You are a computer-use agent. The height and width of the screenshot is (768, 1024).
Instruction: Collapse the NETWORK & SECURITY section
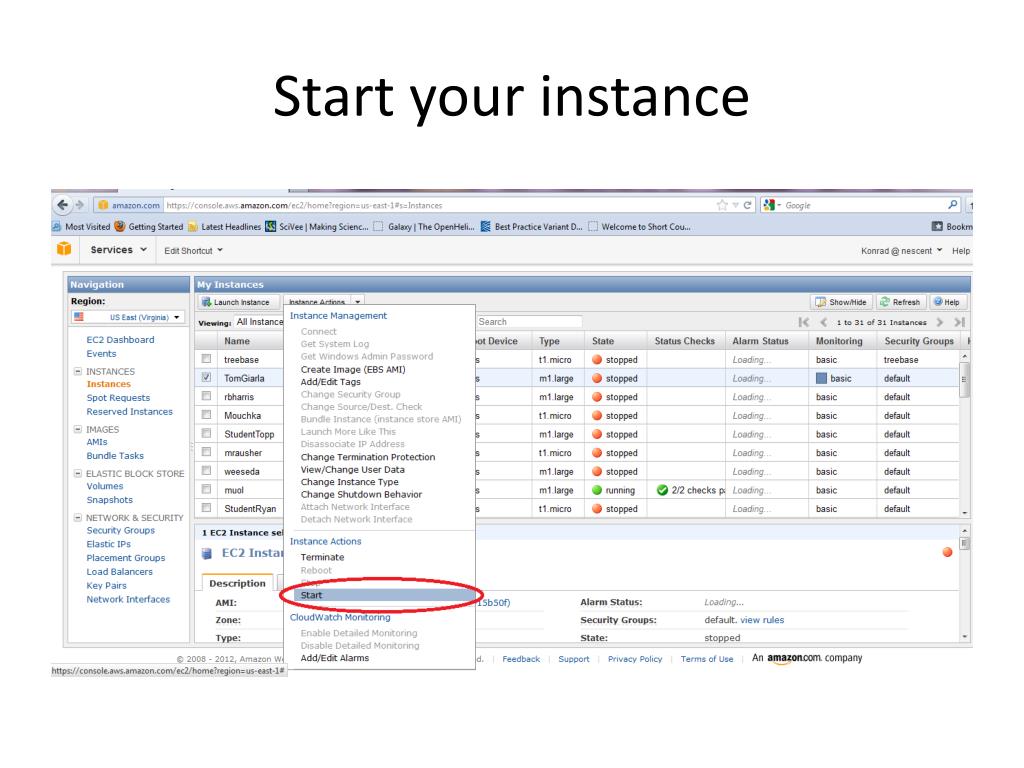click(78, 517)
